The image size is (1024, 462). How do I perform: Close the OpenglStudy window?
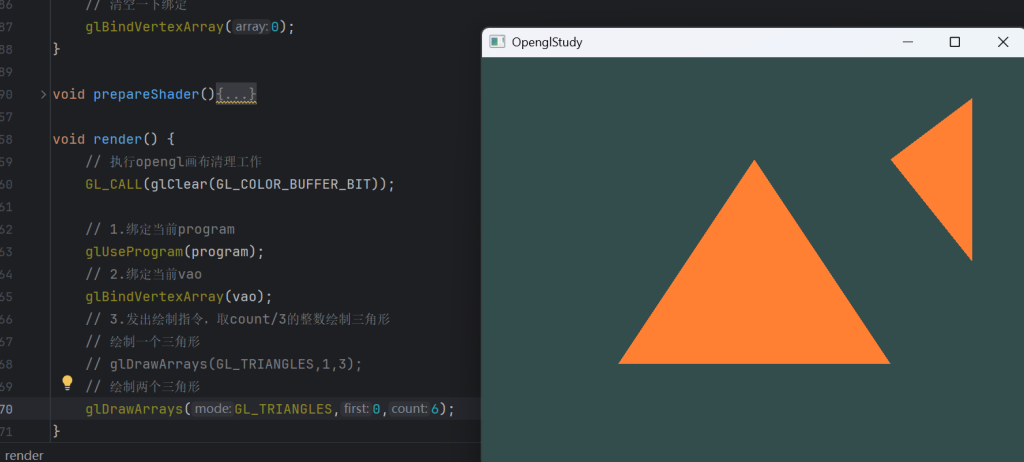click(1002, 42)
